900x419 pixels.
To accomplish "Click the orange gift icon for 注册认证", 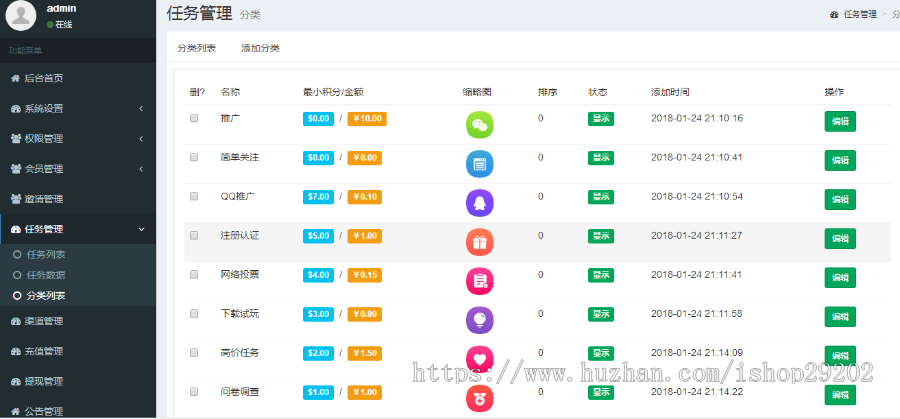I will click(x=480, y=242).
